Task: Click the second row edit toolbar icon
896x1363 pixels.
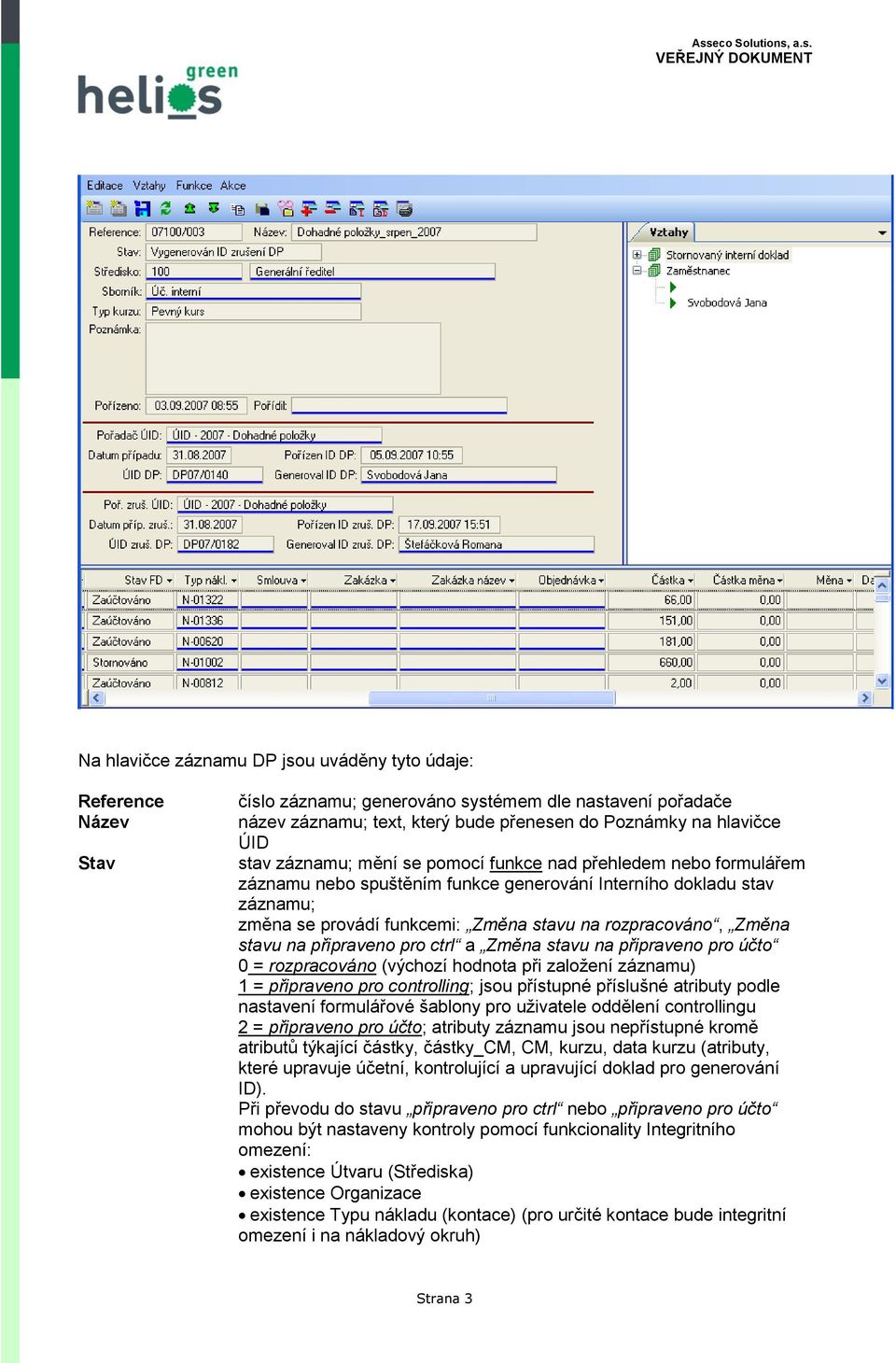Action: 381,209
